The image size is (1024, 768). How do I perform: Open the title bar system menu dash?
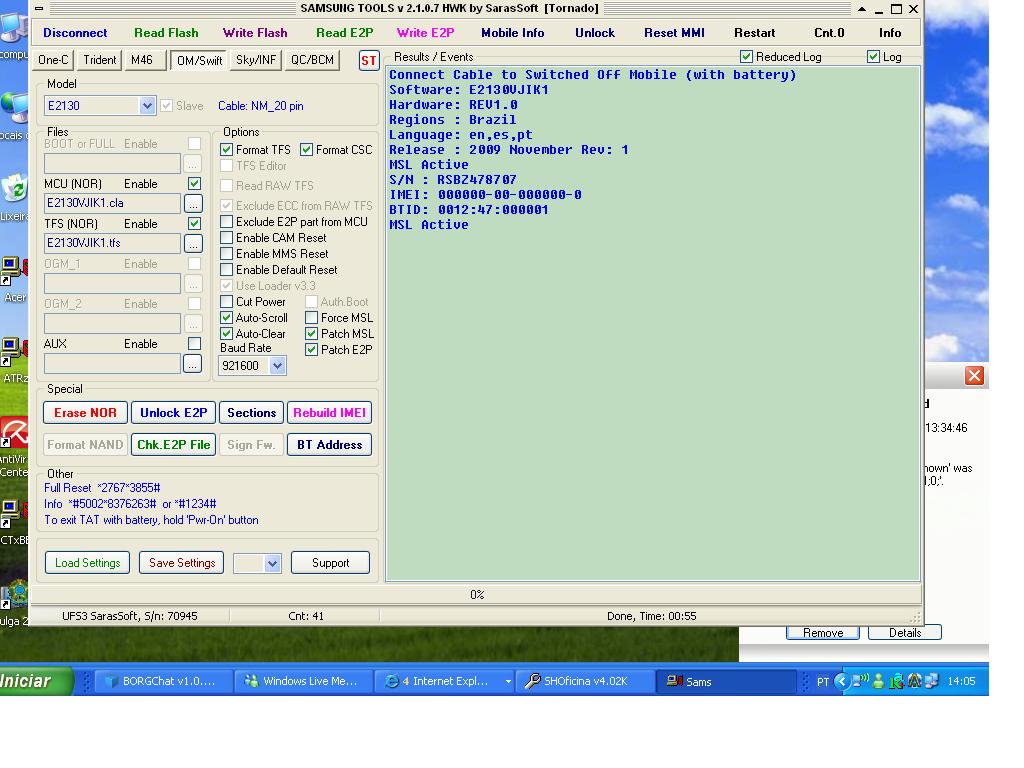point(39,8)
